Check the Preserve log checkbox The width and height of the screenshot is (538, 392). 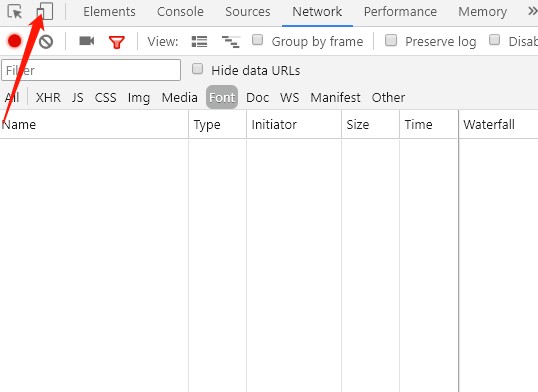(391, 40)
